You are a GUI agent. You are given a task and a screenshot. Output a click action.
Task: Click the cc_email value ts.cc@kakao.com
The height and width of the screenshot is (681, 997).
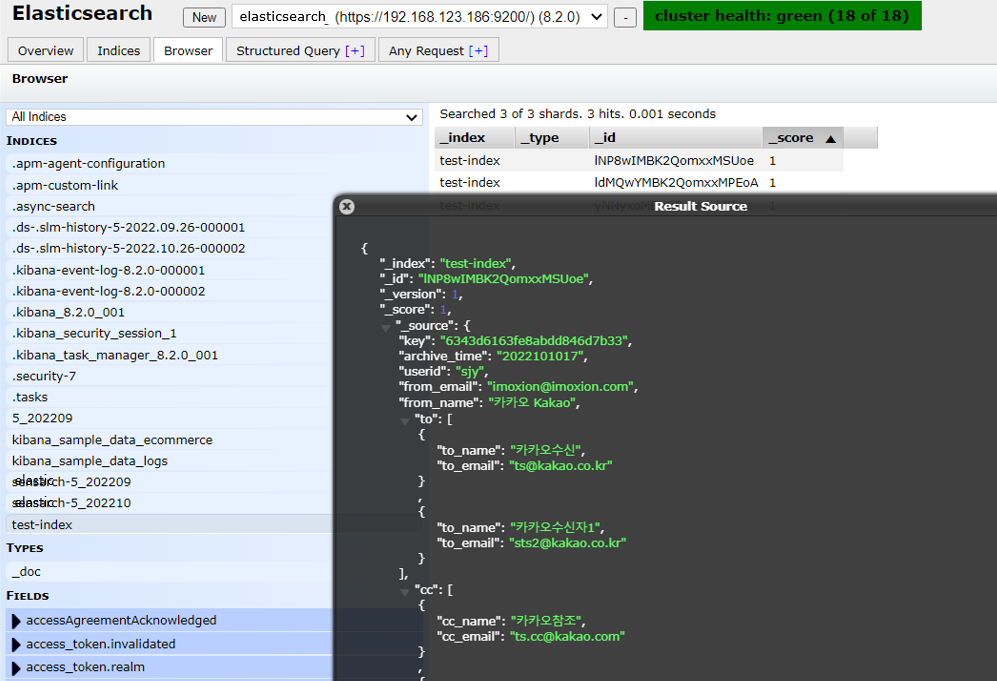[x=567, y=636]
